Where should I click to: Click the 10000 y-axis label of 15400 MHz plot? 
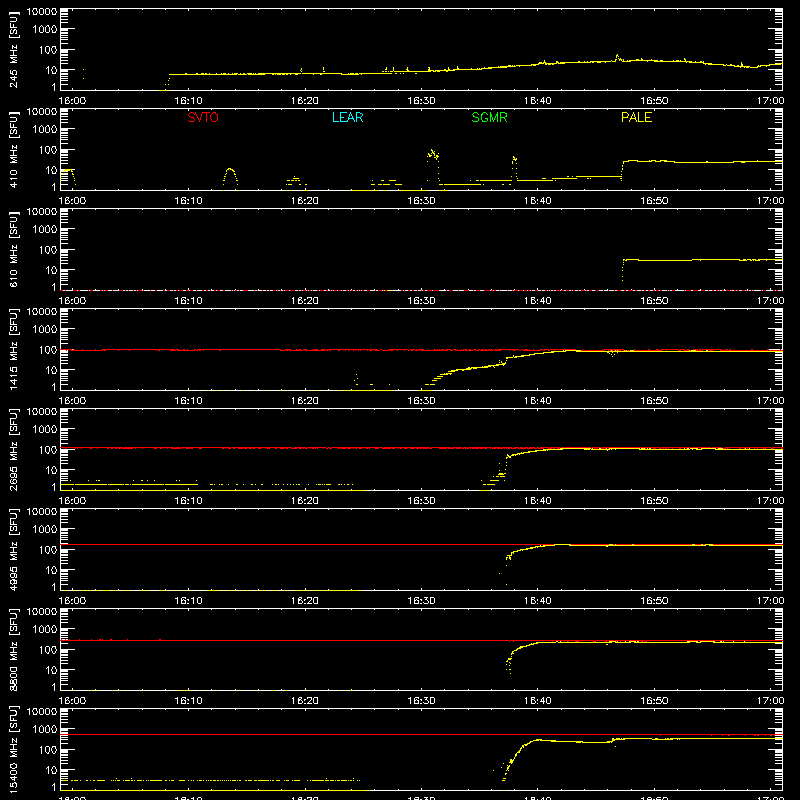42,712
